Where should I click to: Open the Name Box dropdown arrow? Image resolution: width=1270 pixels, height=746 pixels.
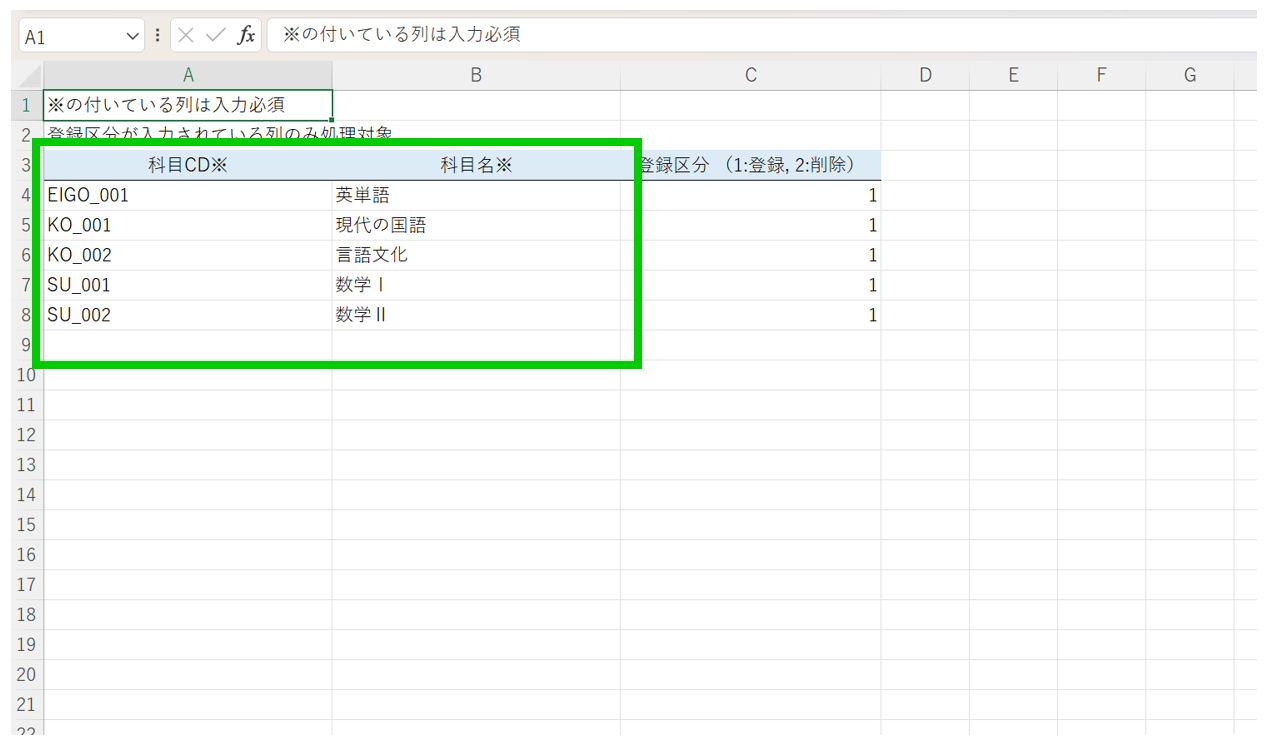(x=134, y=37)
